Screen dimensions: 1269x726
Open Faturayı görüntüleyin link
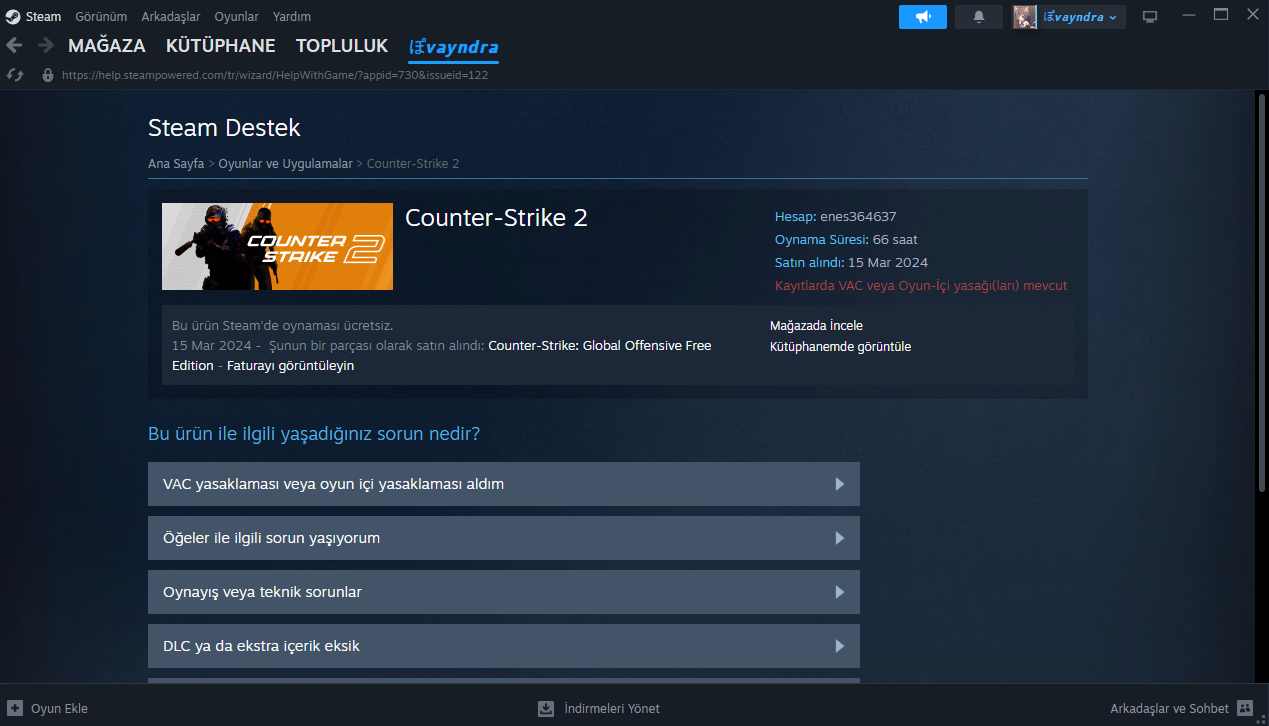290,366
